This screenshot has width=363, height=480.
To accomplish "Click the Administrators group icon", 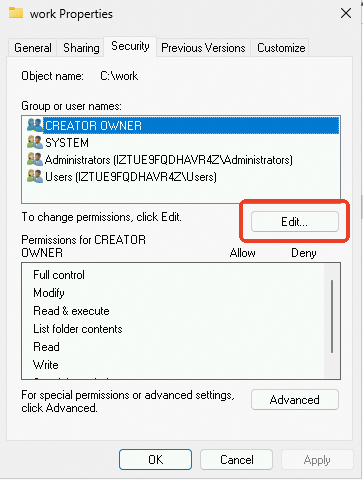I will pyautogui.click(x=35, y=159).
